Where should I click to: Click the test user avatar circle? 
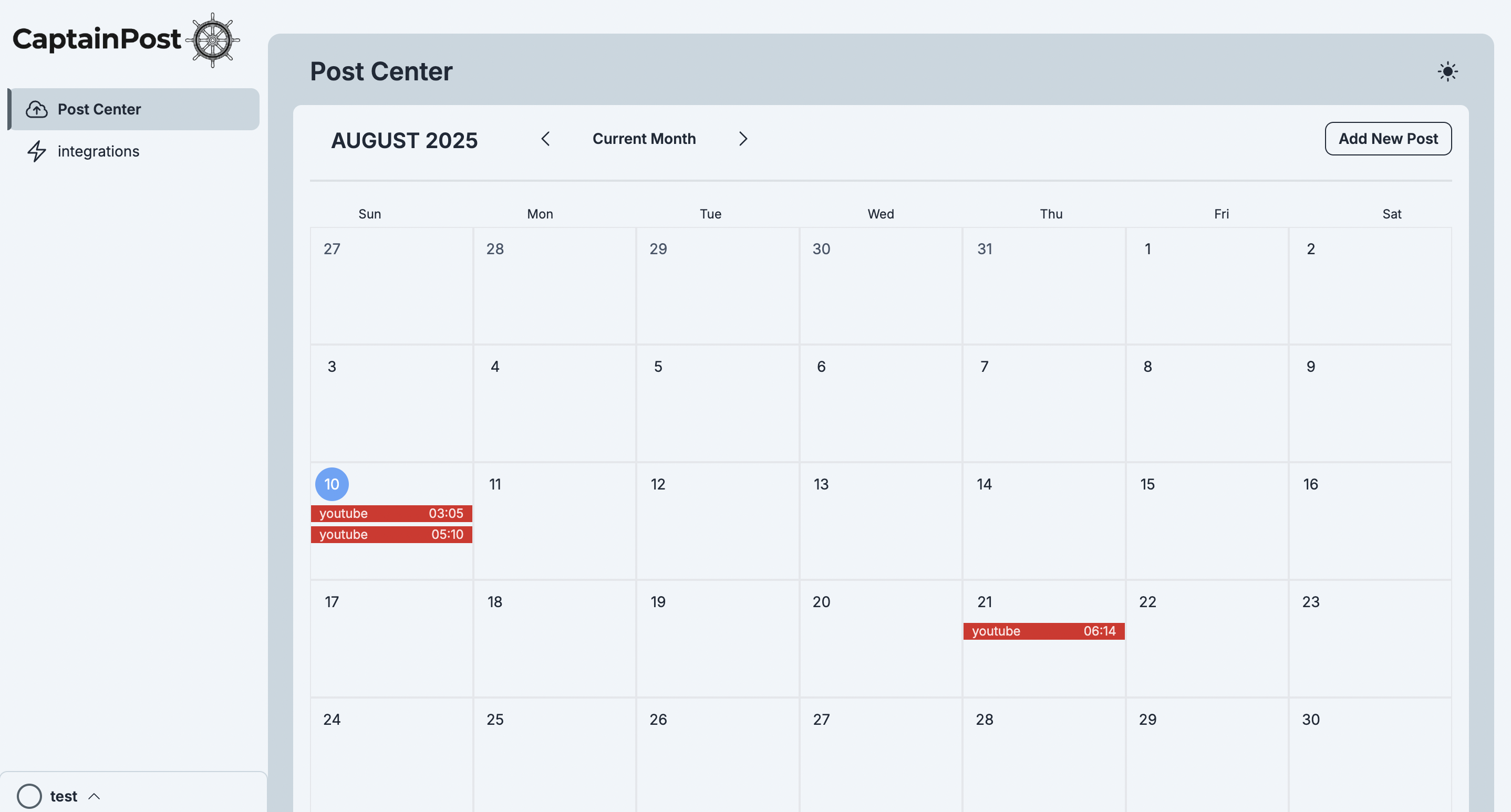point(29,796)
